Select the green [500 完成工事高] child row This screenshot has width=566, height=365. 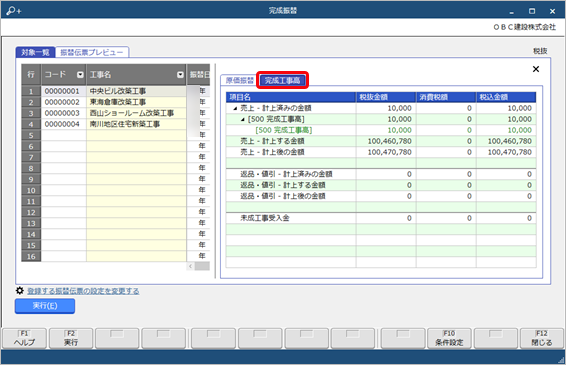pyautogui.click(x=381, y=130)
